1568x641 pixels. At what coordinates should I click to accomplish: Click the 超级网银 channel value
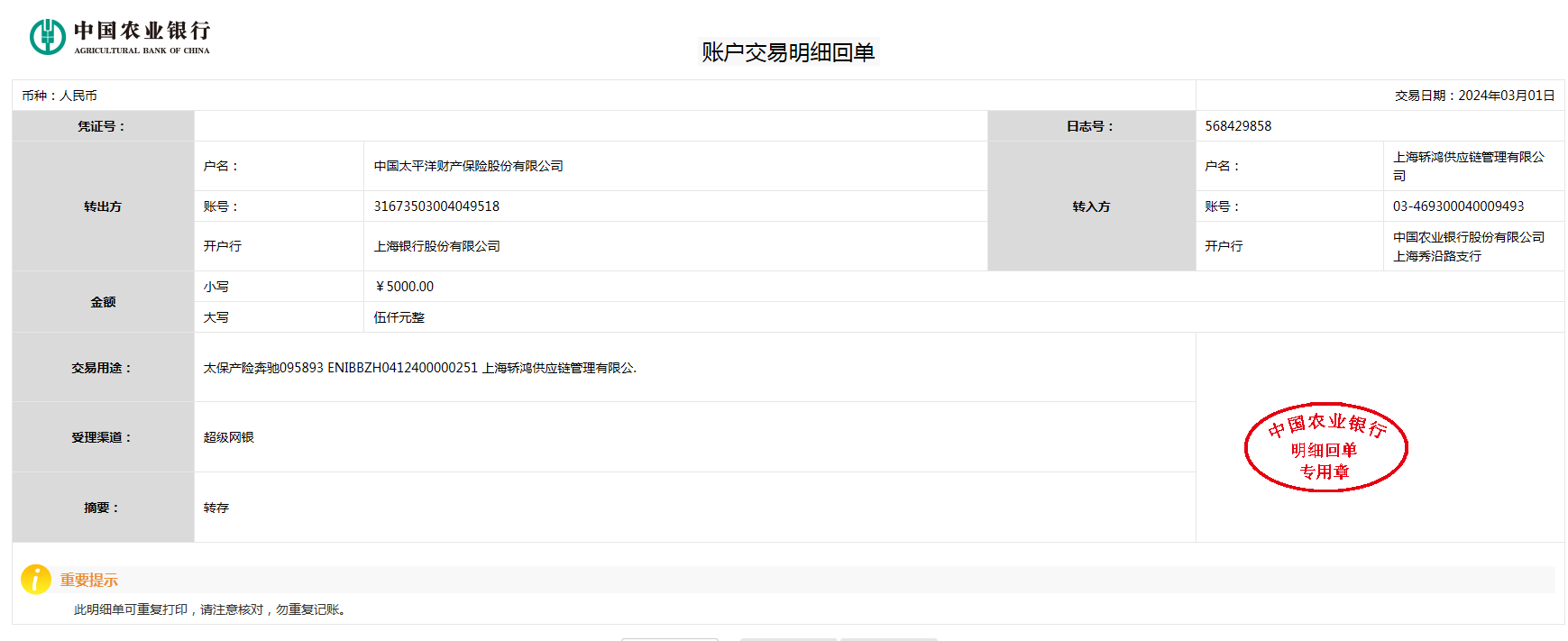pos(229,437)
